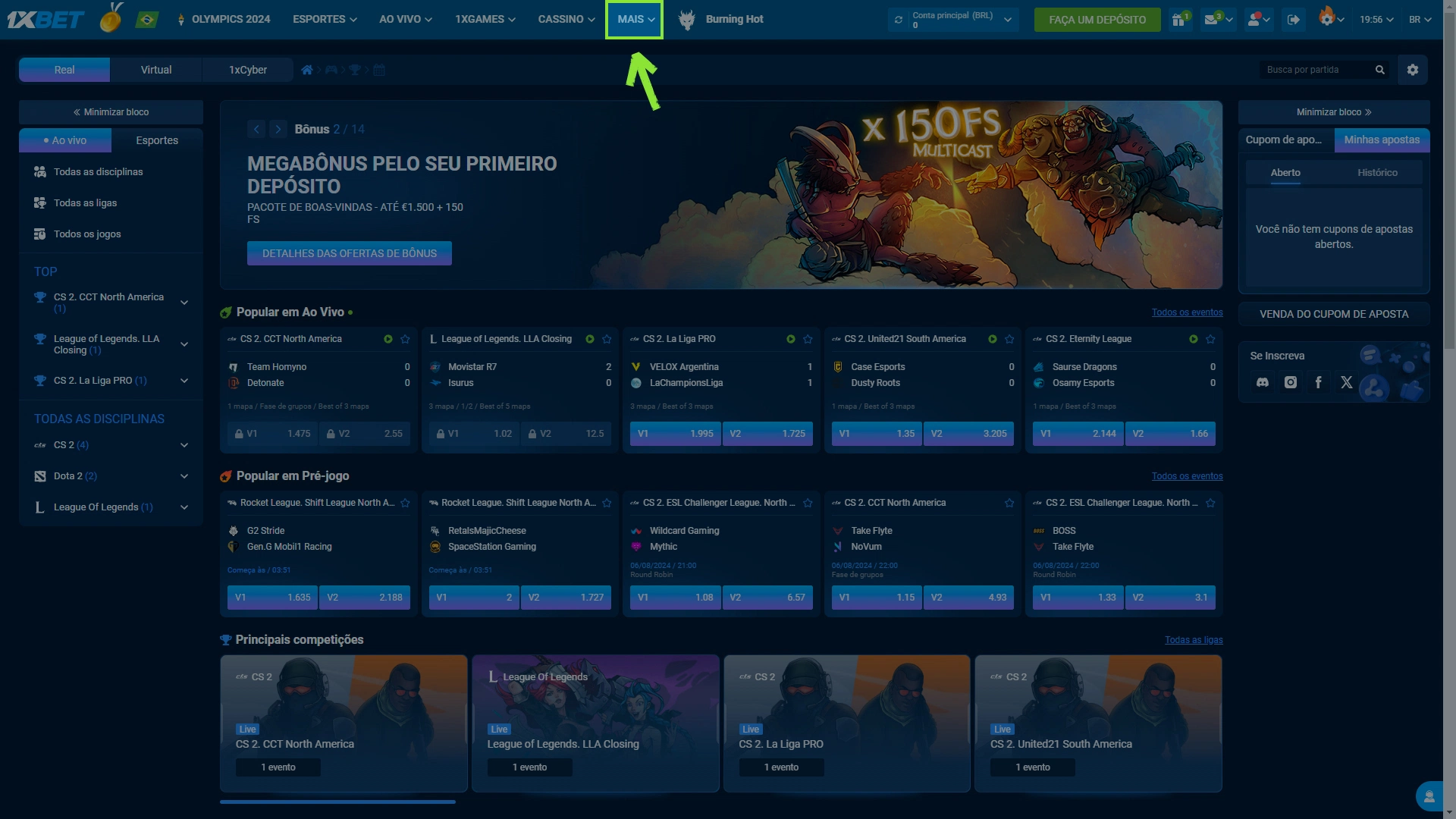
Task: Click Minimizar bloco on left sidebar
Action: [111, 112]
